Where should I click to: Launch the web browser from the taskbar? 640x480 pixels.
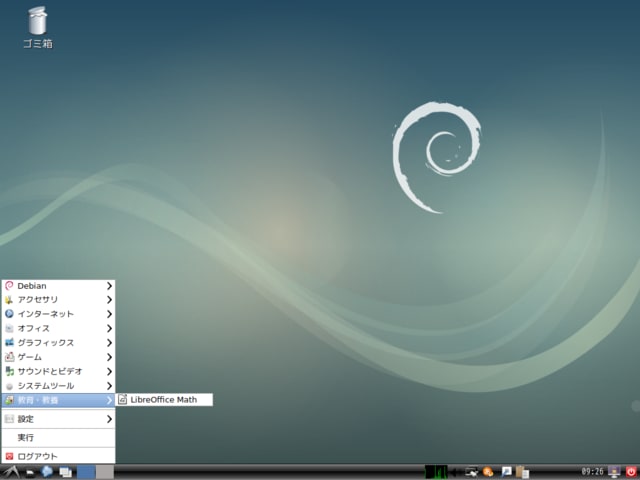[47, 472]
